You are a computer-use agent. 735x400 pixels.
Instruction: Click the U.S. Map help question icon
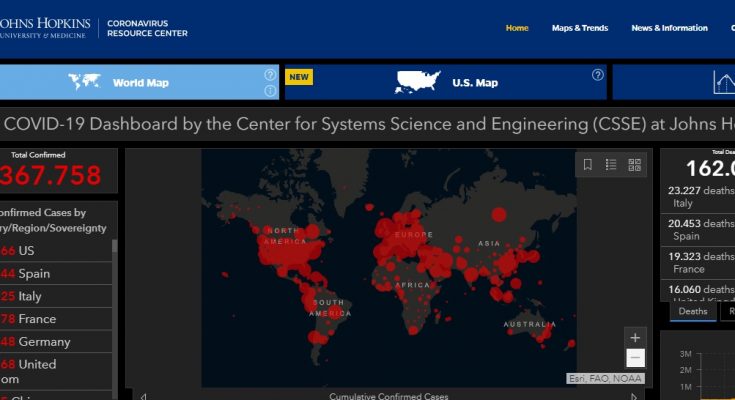(598, 75)
